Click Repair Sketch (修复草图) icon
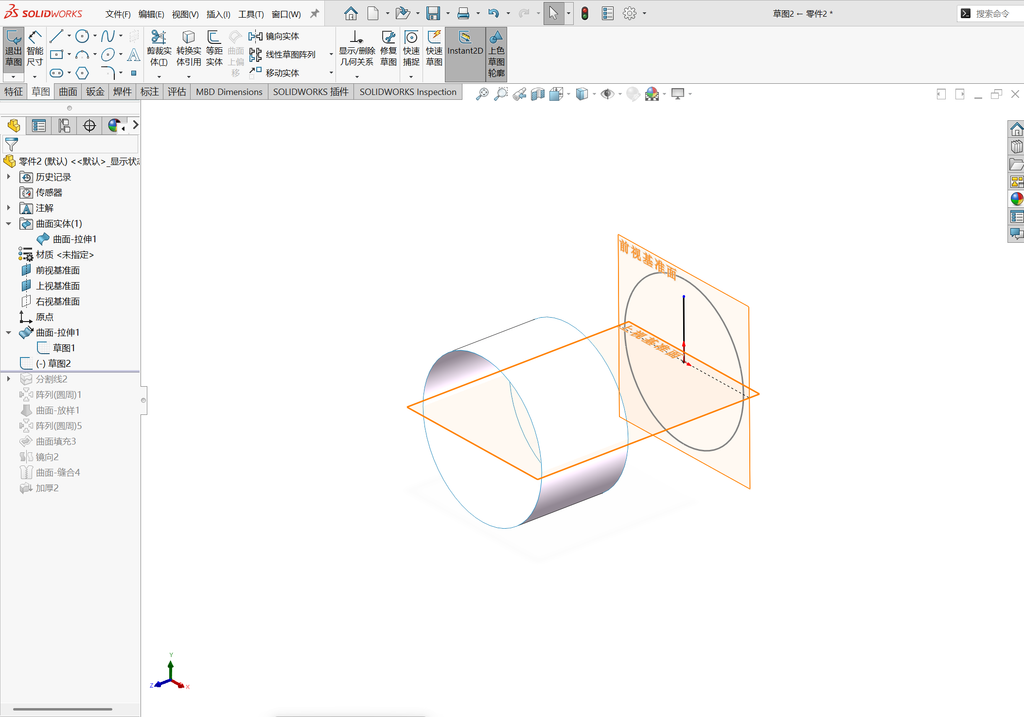 389,49
